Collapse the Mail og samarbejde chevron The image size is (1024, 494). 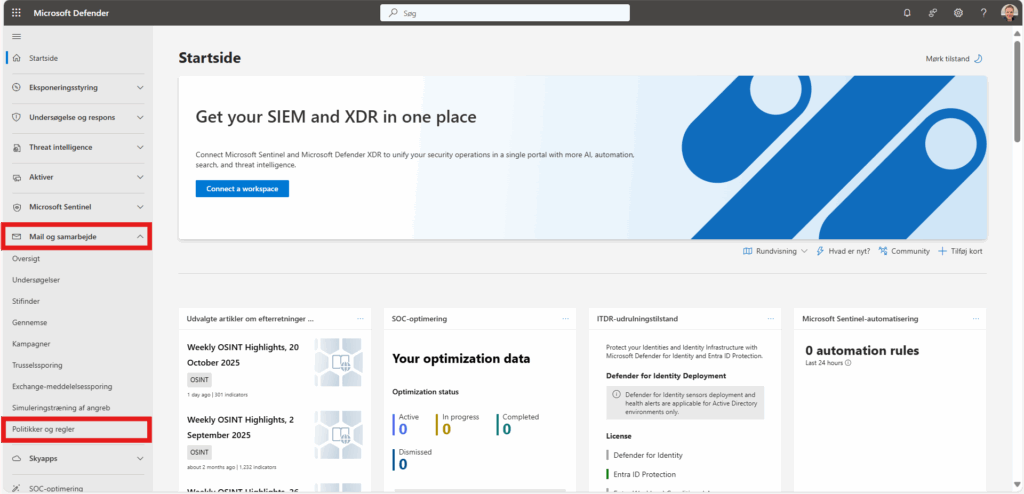[141, 237]
